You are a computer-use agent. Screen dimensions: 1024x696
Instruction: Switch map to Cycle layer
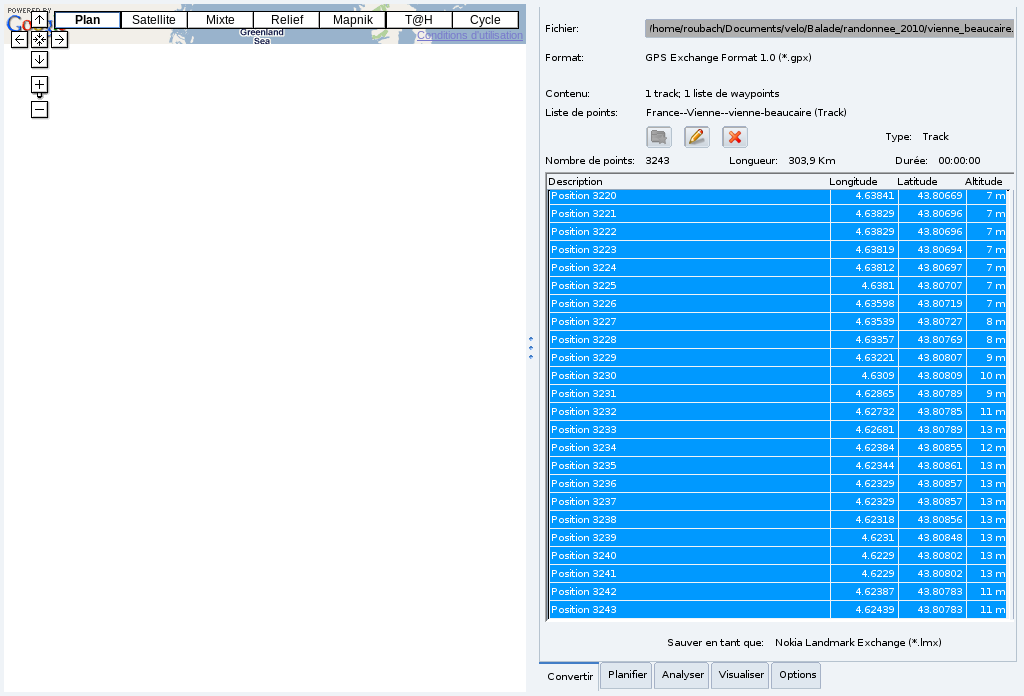[x=485, y=20]
